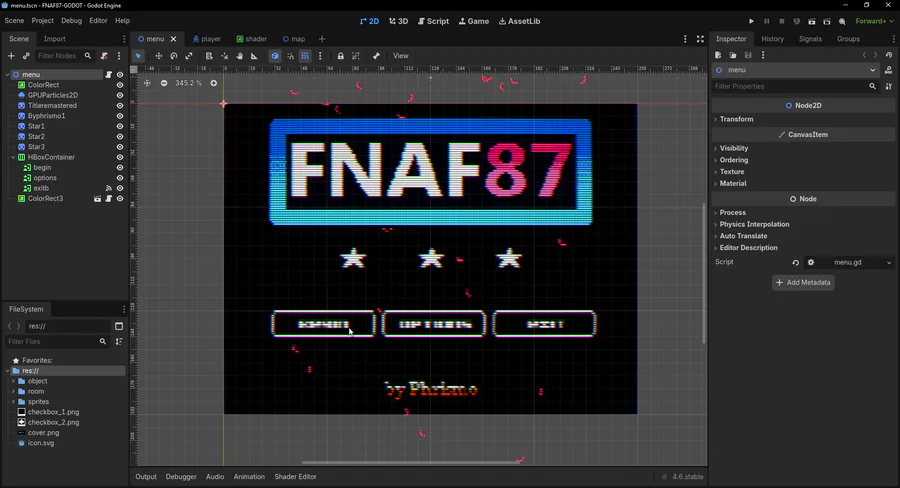Viewport: 900px width, 488px height.
Task: Open object history list in Inspector
Action: tap(889, 55)
